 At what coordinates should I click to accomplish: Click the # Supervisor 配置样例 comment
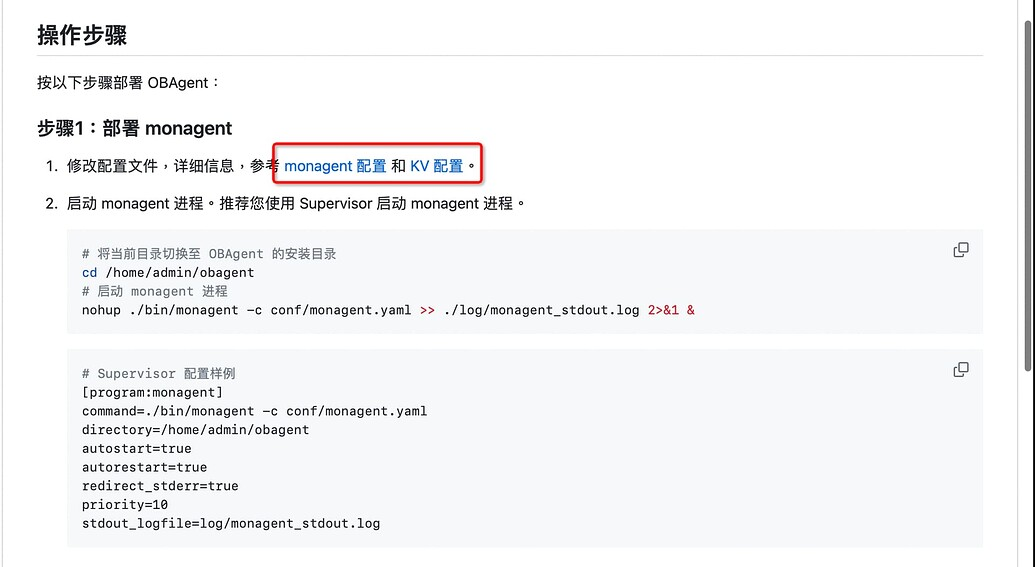[x=158, y=374]
